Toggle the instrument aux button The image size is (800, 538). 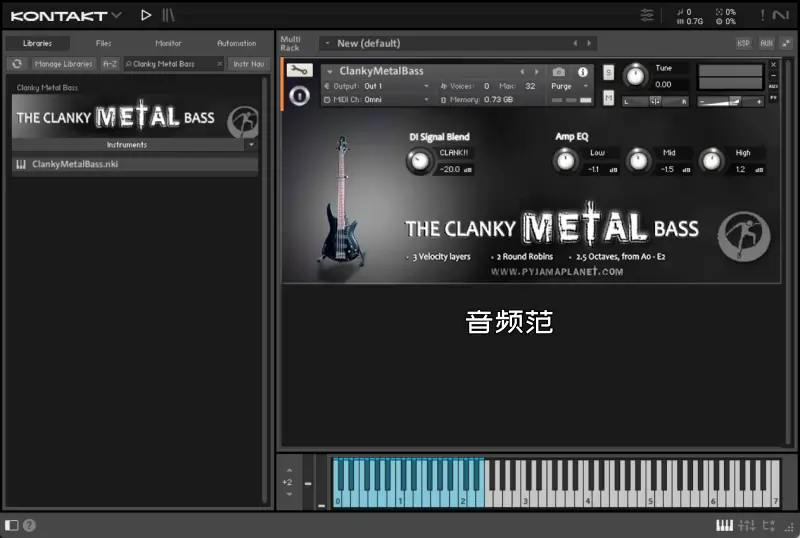tap(773, 86)
